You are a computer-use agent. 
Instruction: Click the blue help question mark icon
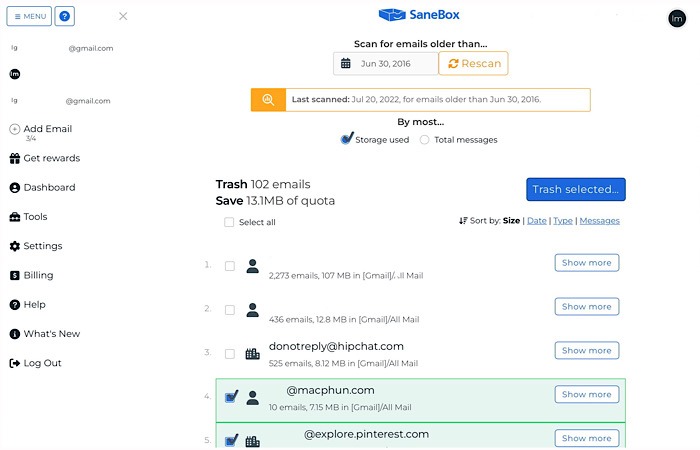pos(65,17)
